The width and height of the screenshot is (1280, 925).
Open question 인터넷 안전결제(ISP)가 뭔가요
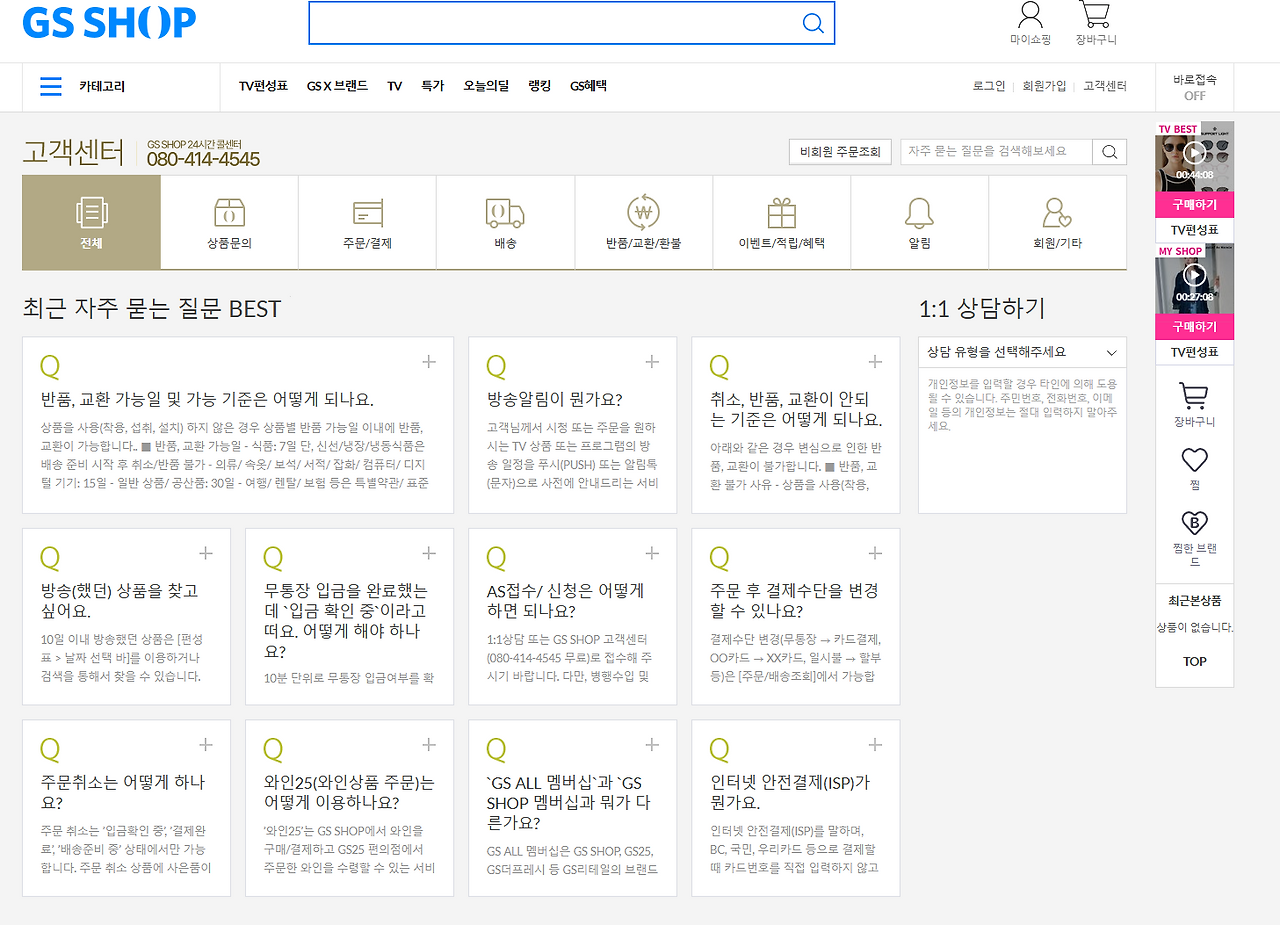(790, 792)
